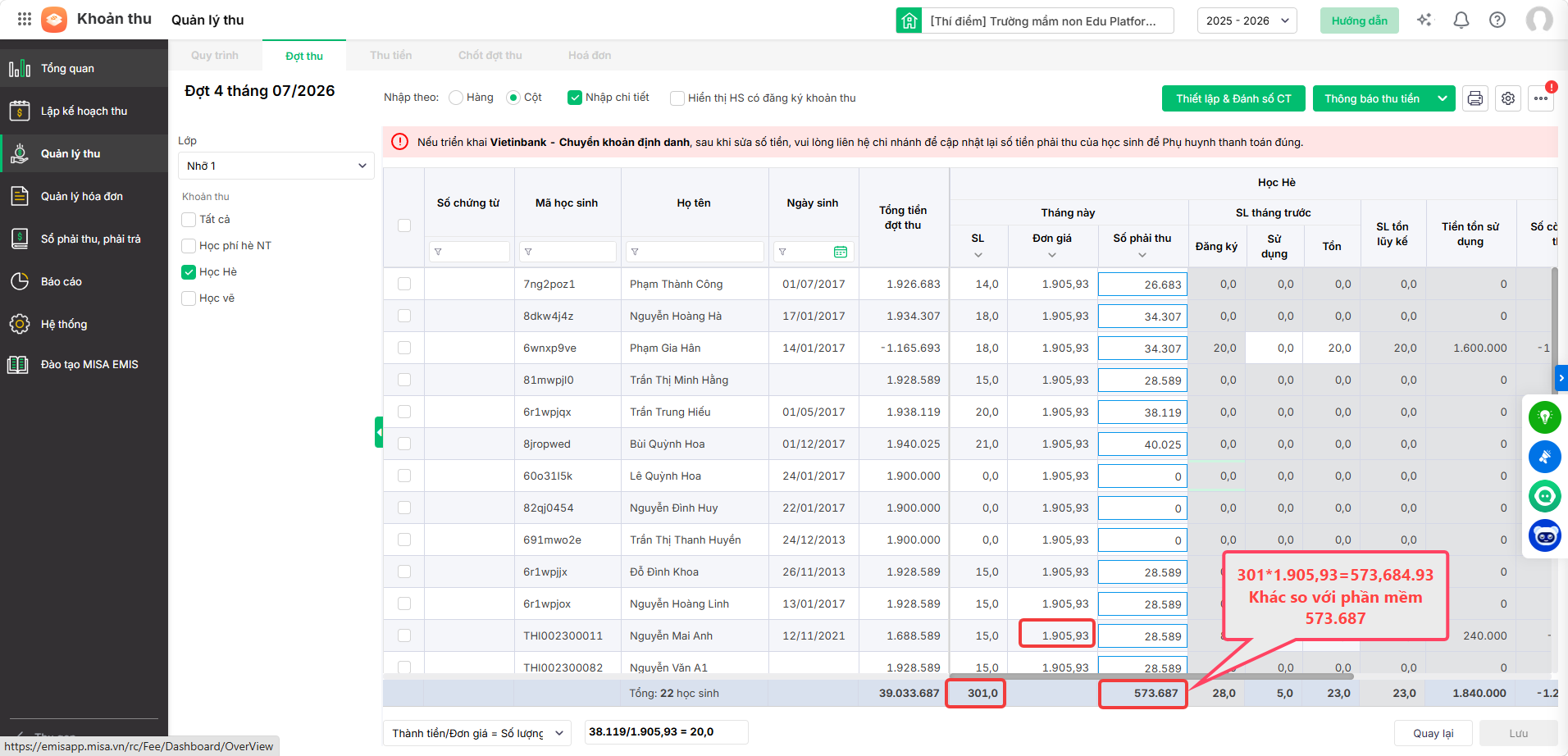Click the Số phải thu field for Phạm Thành Công

coord(1142,285)
